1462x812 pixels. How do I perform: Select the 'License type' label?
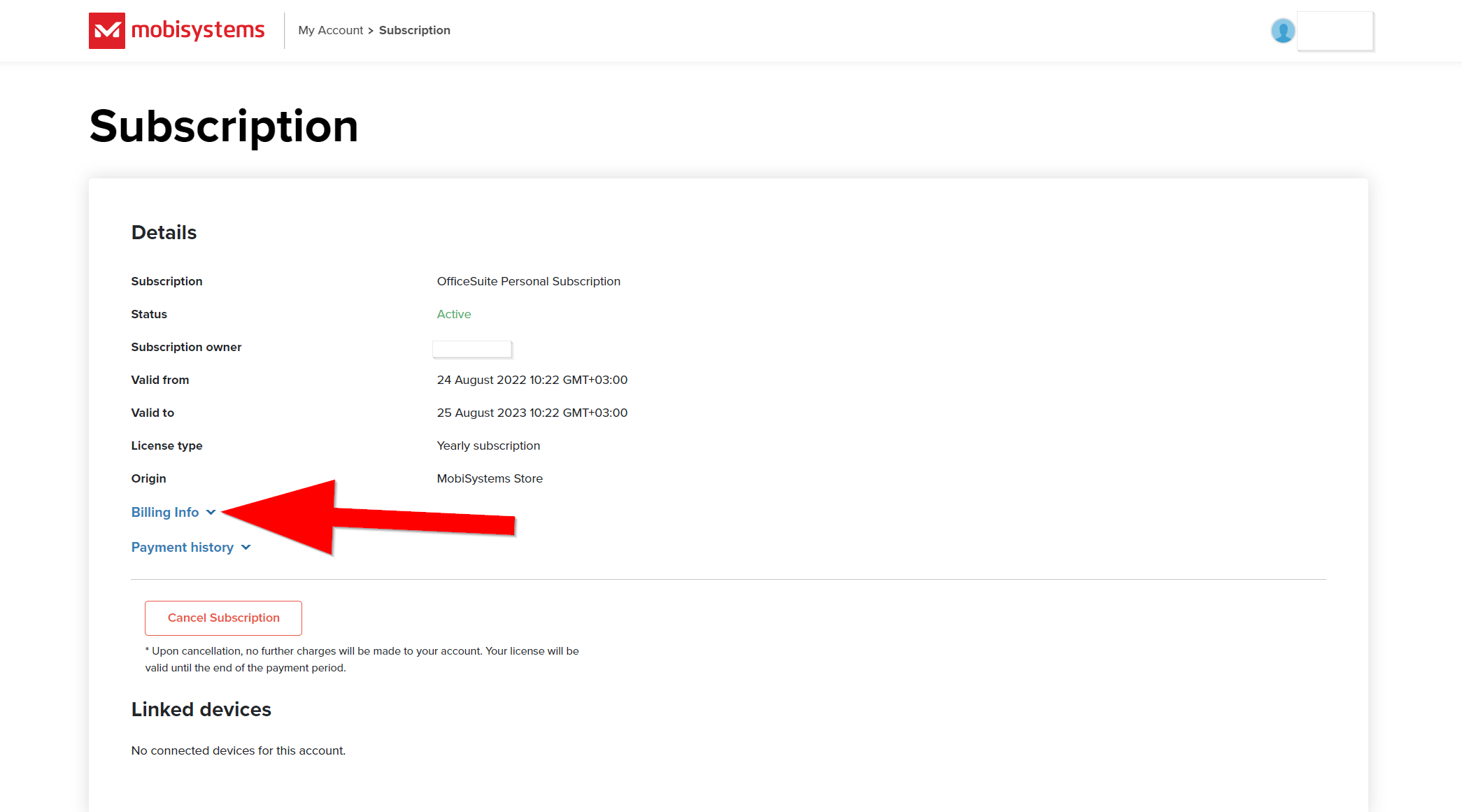(166, 446)
